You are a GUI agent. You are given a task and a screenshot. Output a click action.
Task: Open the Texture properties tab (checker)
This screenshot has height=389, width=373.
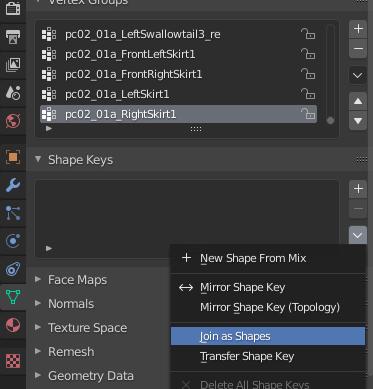[x=13, y=361]
